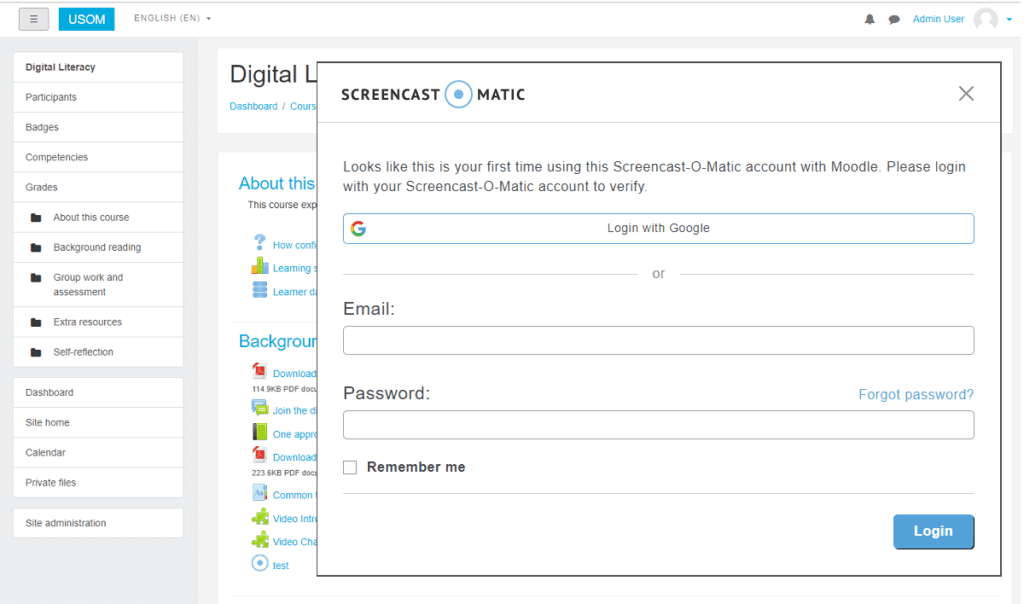The image size is (1024, 604).
Task: Click the Google logo in login button
Action: click(x=358, y=229)
